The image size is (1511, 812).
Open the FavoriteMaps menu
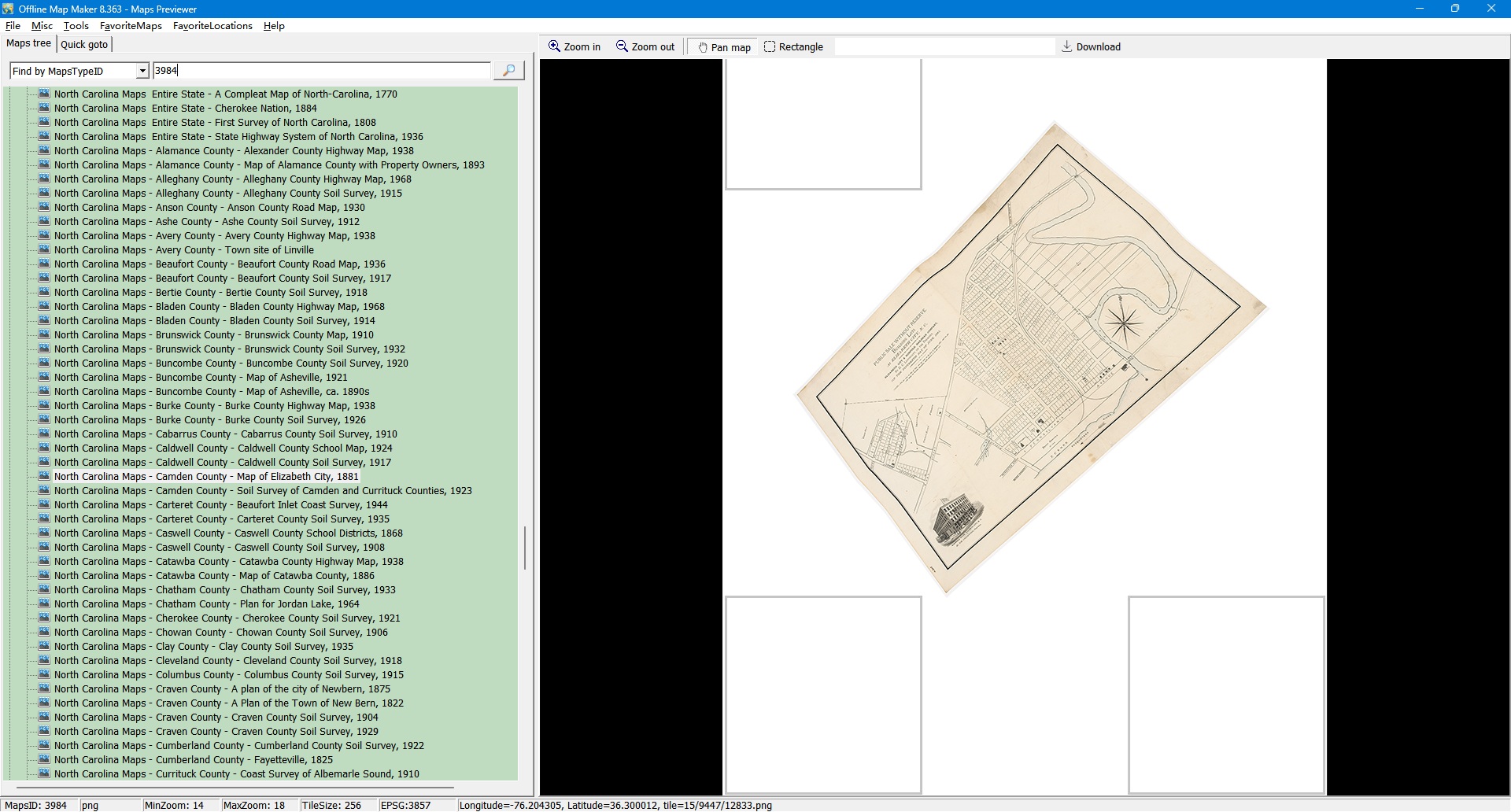pyautogui.click(x=131, y=26)
